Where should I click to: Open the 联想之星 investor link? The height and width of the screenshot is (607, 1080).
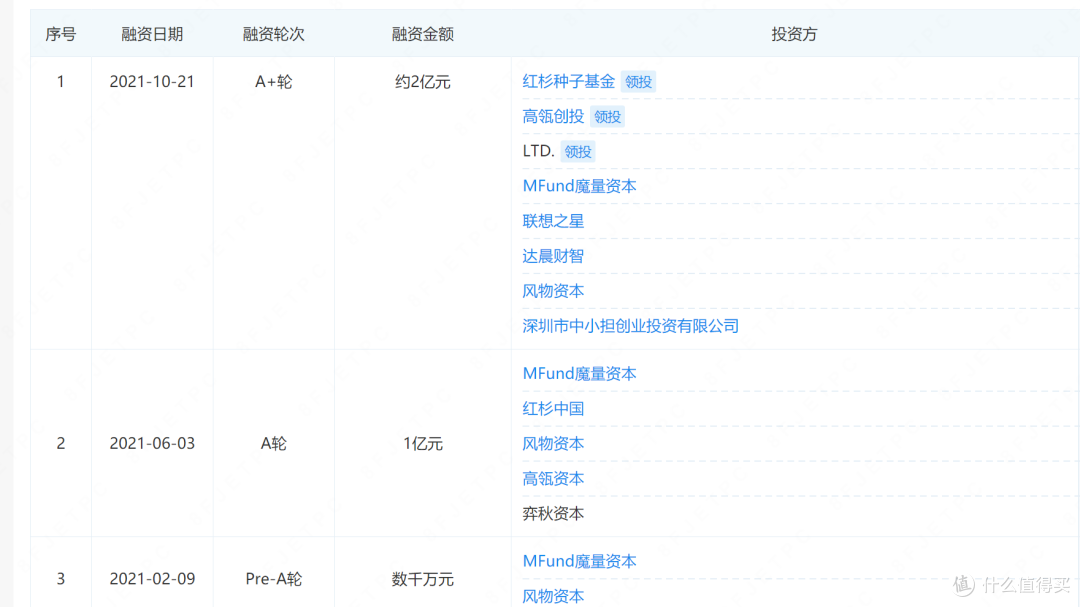(553, 221)
